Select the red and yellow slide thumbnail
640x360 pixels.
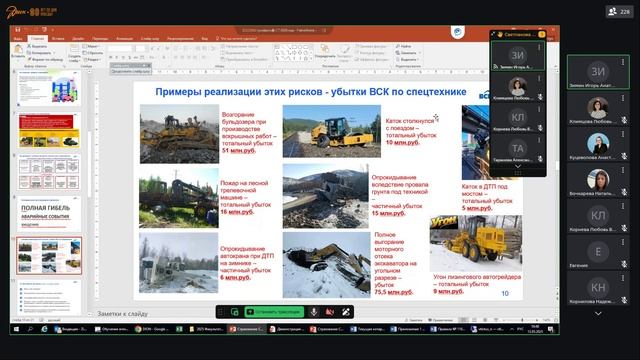(49, 131)
